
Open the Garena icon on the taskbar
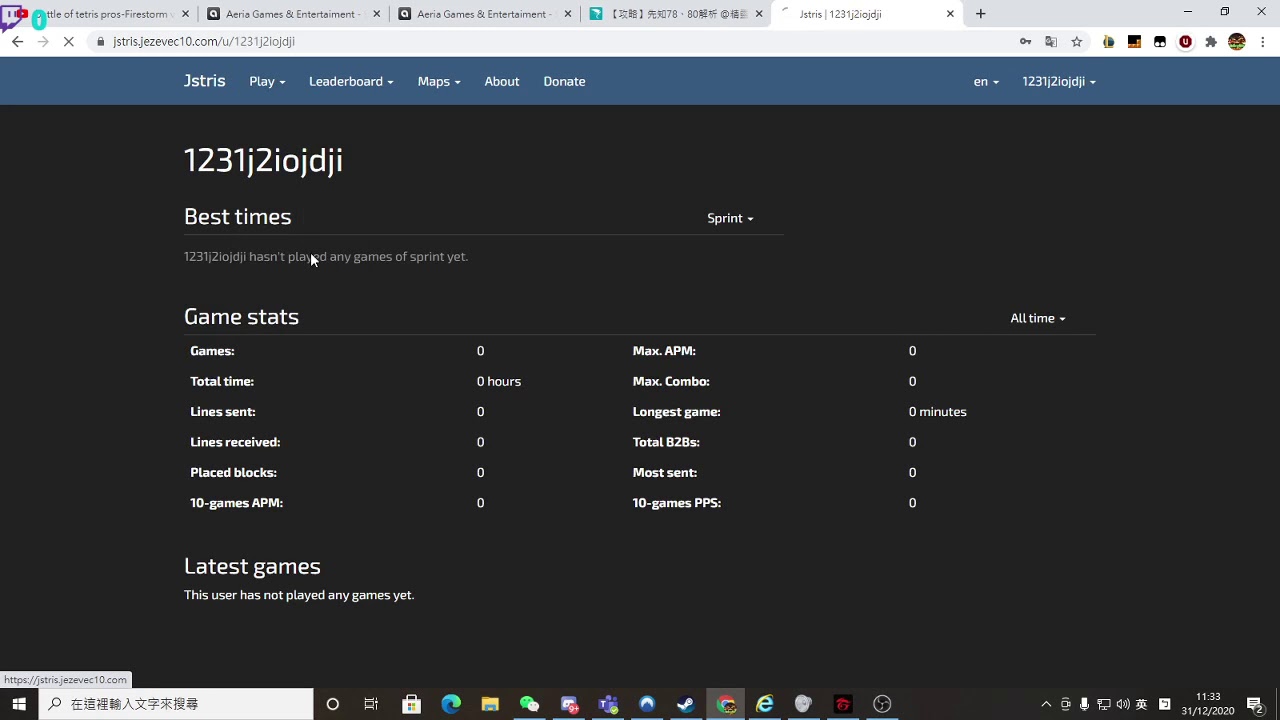(x=843, y=704)
